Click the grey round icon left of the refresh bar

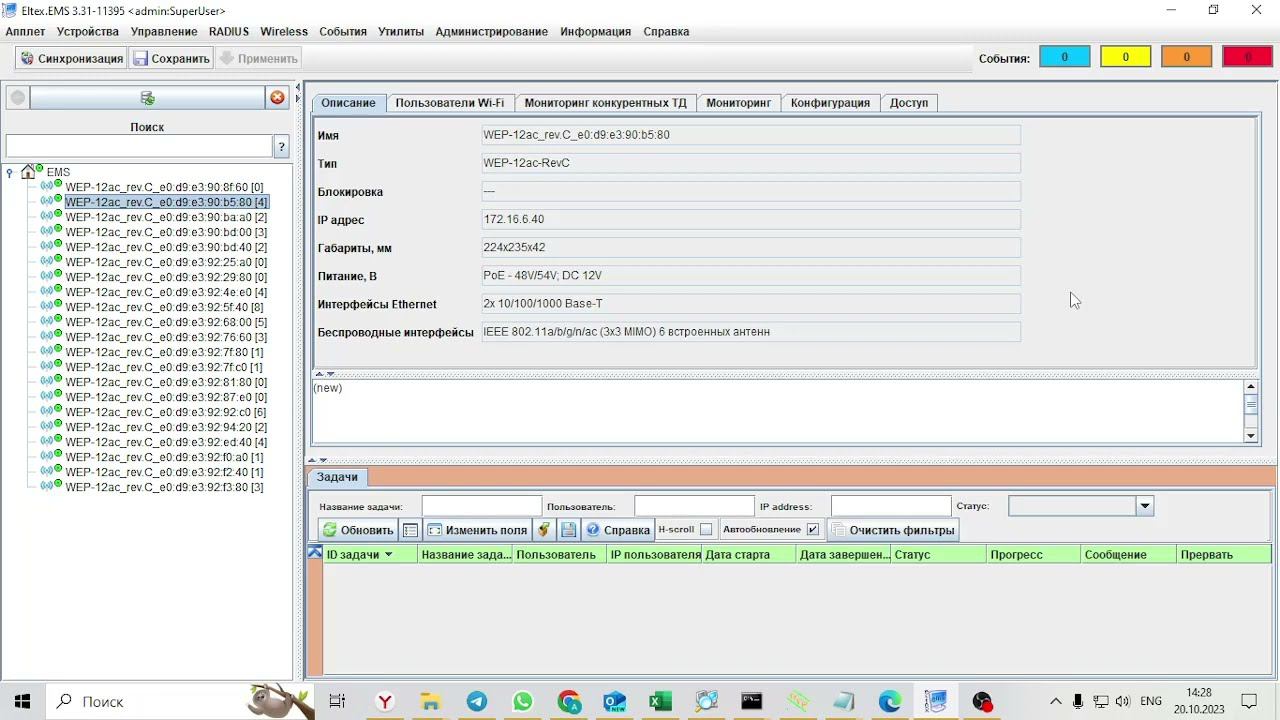[17, 97]
